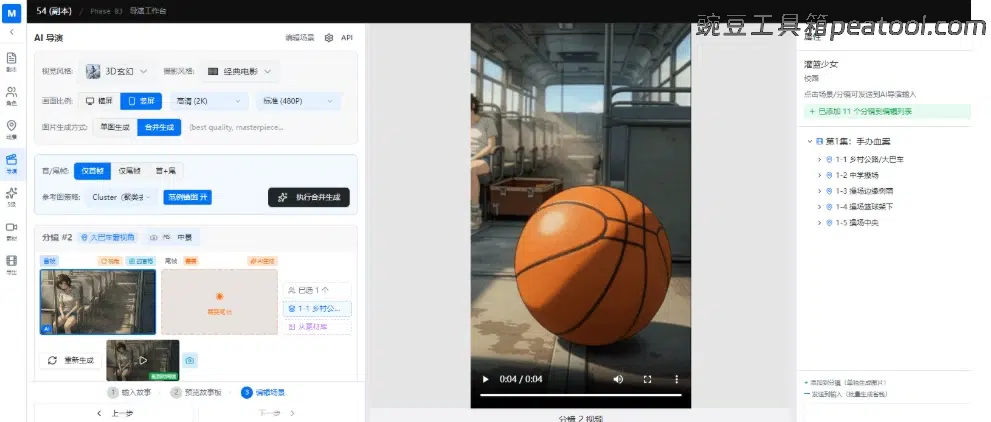Select the 竖屏 portrait aspect ratio option
The height and width of the screenshot is (422, 991).
click(141, 101)
